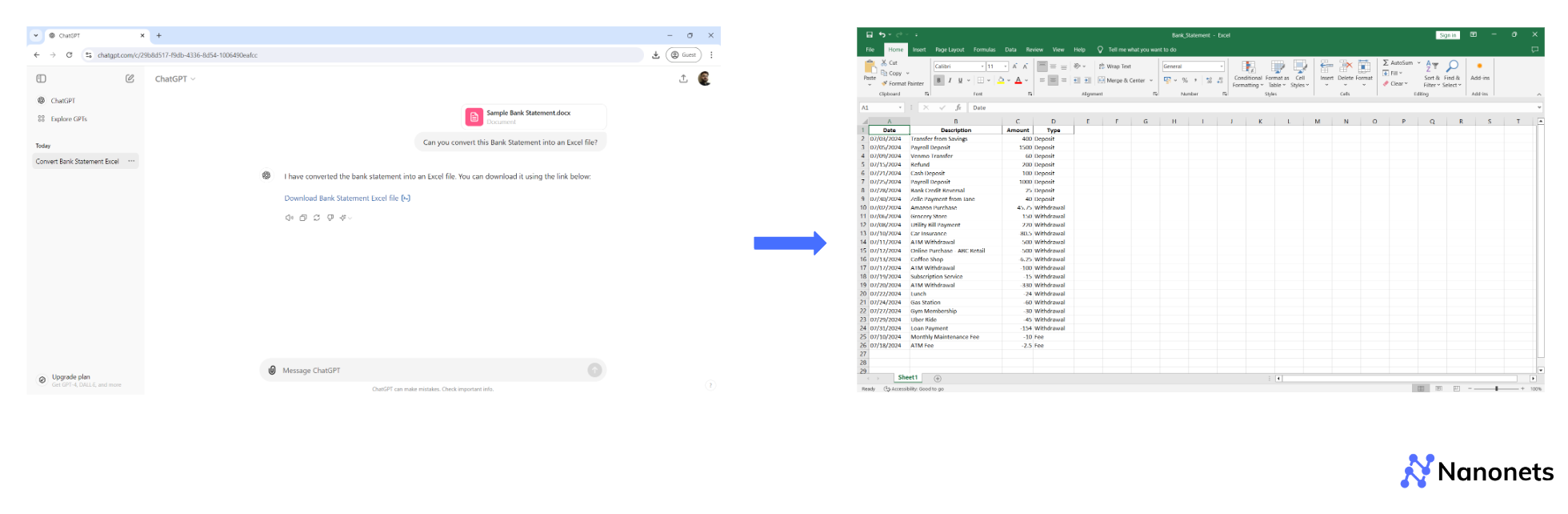Save the workbook from Excel's quick access toolbar
This screenshot has width=1568, height=514.
[870, 35]
